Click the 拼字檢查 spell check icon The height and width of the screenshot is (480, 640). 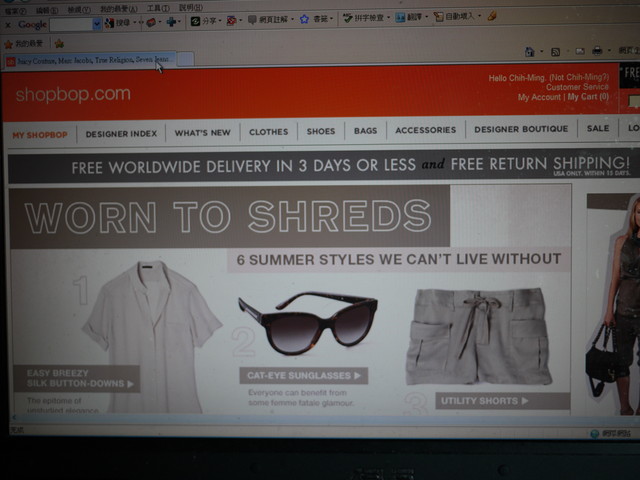(347, 18)
